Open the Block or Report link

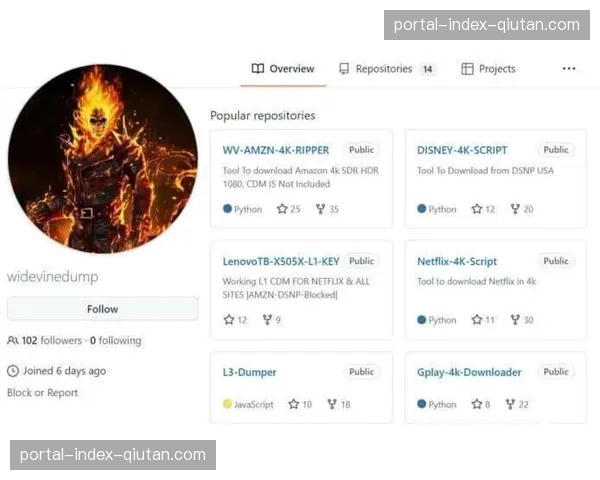pyautogui.click(x=42, y=393)
